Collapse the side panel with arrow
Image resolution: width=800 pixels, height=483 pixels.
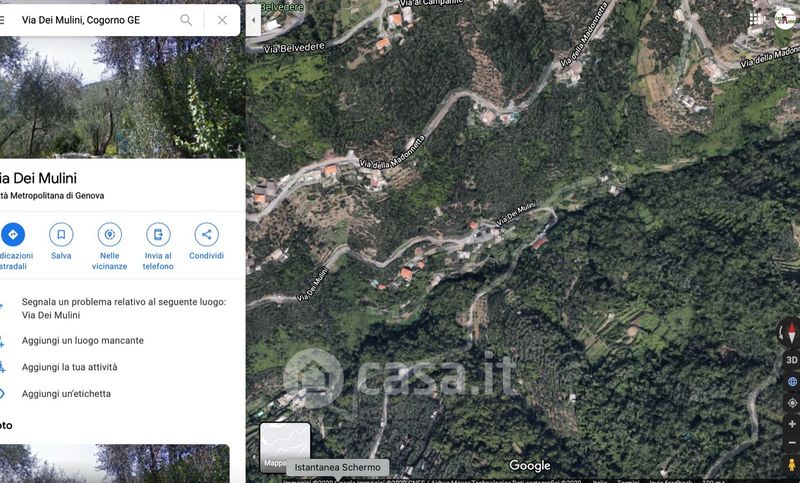tap(253, 20)
